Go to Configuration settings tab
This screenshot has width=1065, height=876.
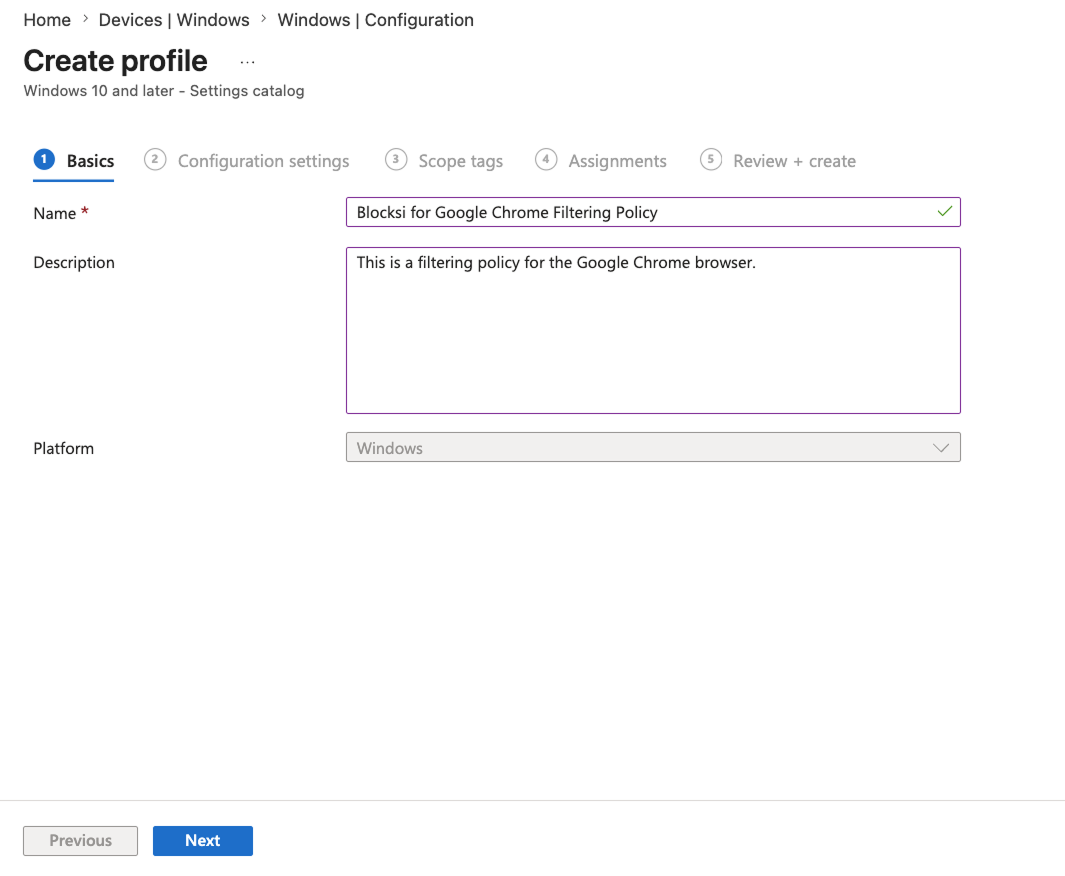pos(264,161)
